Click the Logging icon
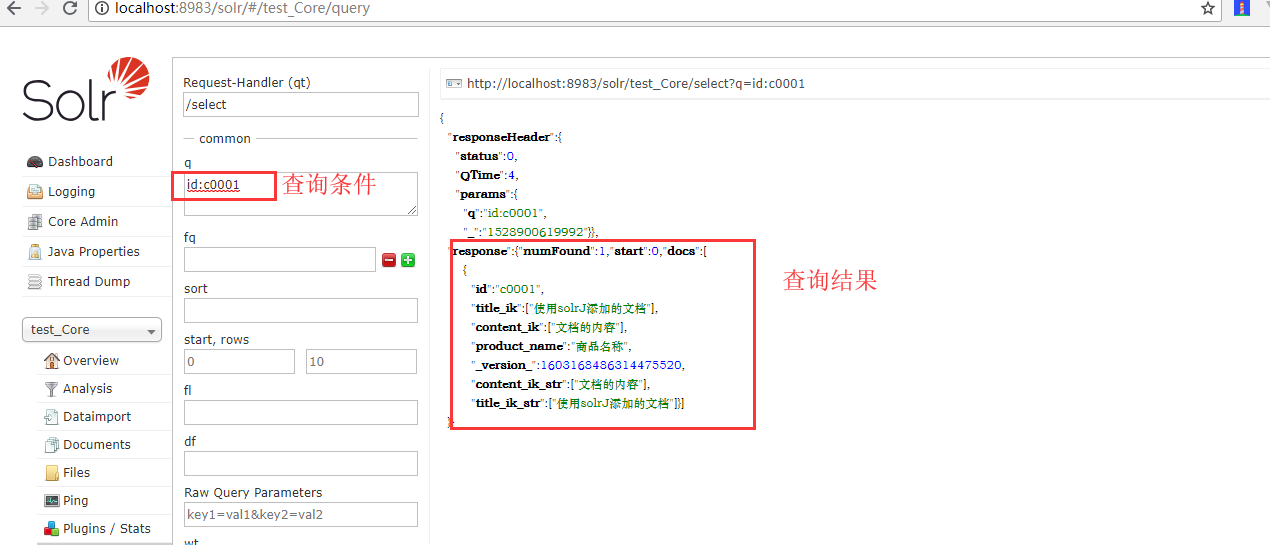Viewport: 1270px width, 545px height. pyautogui.click(x=34, y=192)
